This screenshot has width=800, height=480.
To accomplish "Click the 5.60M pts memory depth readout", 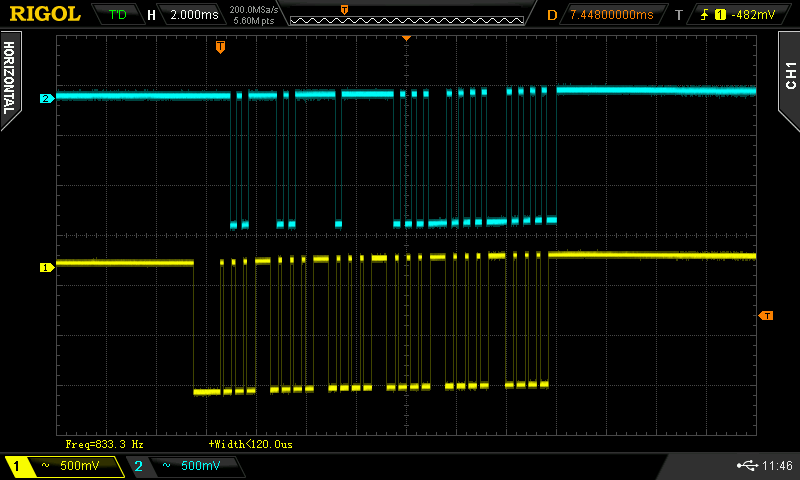I will (254, 21).
